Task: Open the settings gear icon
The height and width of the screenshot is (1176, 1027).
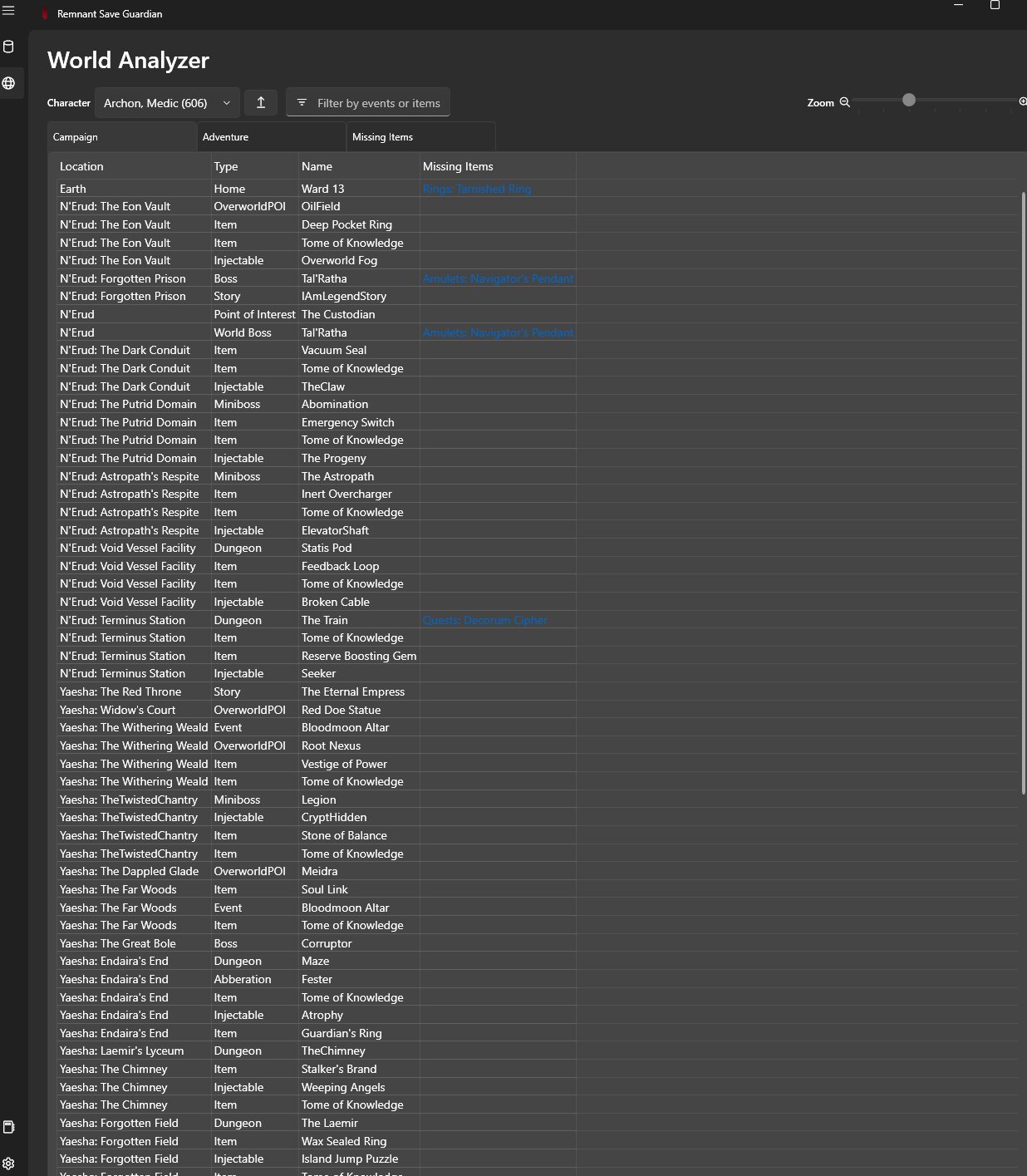Action: pos(9,1164)
